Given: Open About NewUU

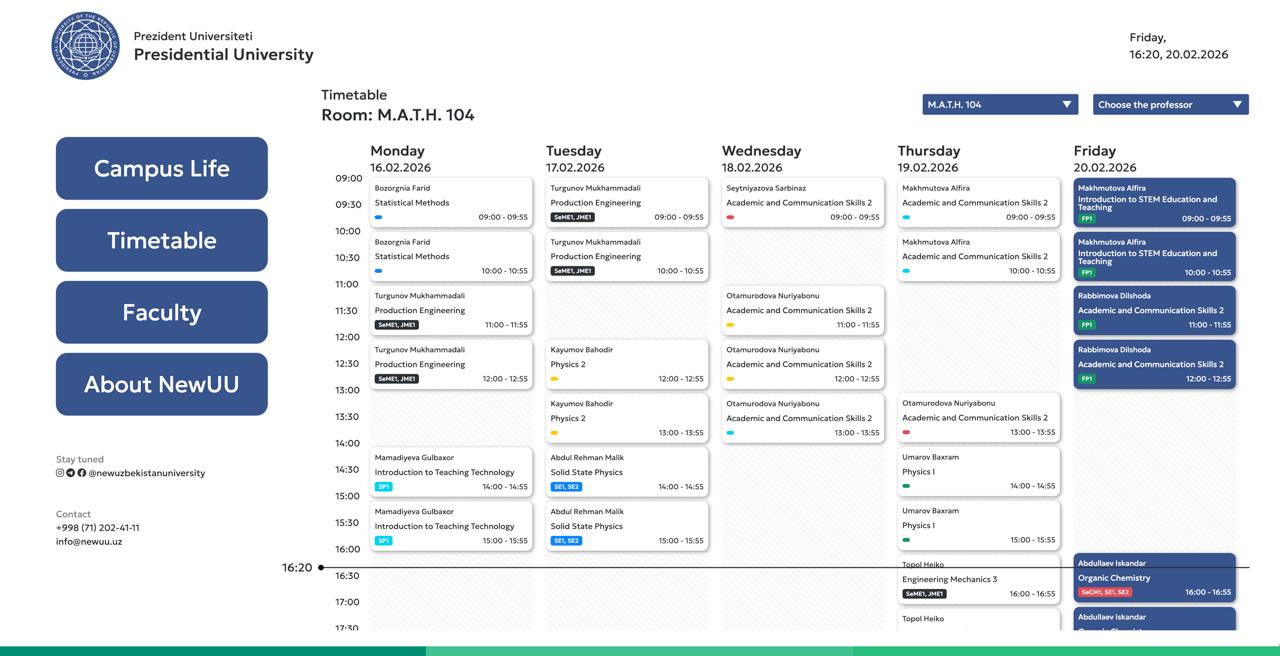Looking at the screenshot, I should click(x=161, y=384).
